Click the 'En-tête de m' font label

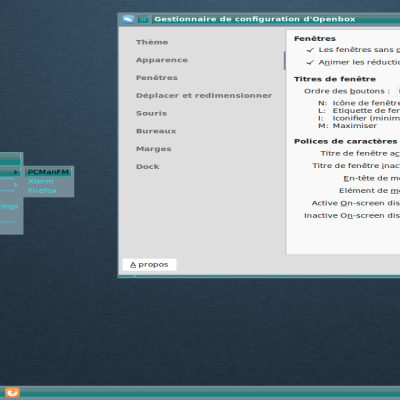point(371,179)
